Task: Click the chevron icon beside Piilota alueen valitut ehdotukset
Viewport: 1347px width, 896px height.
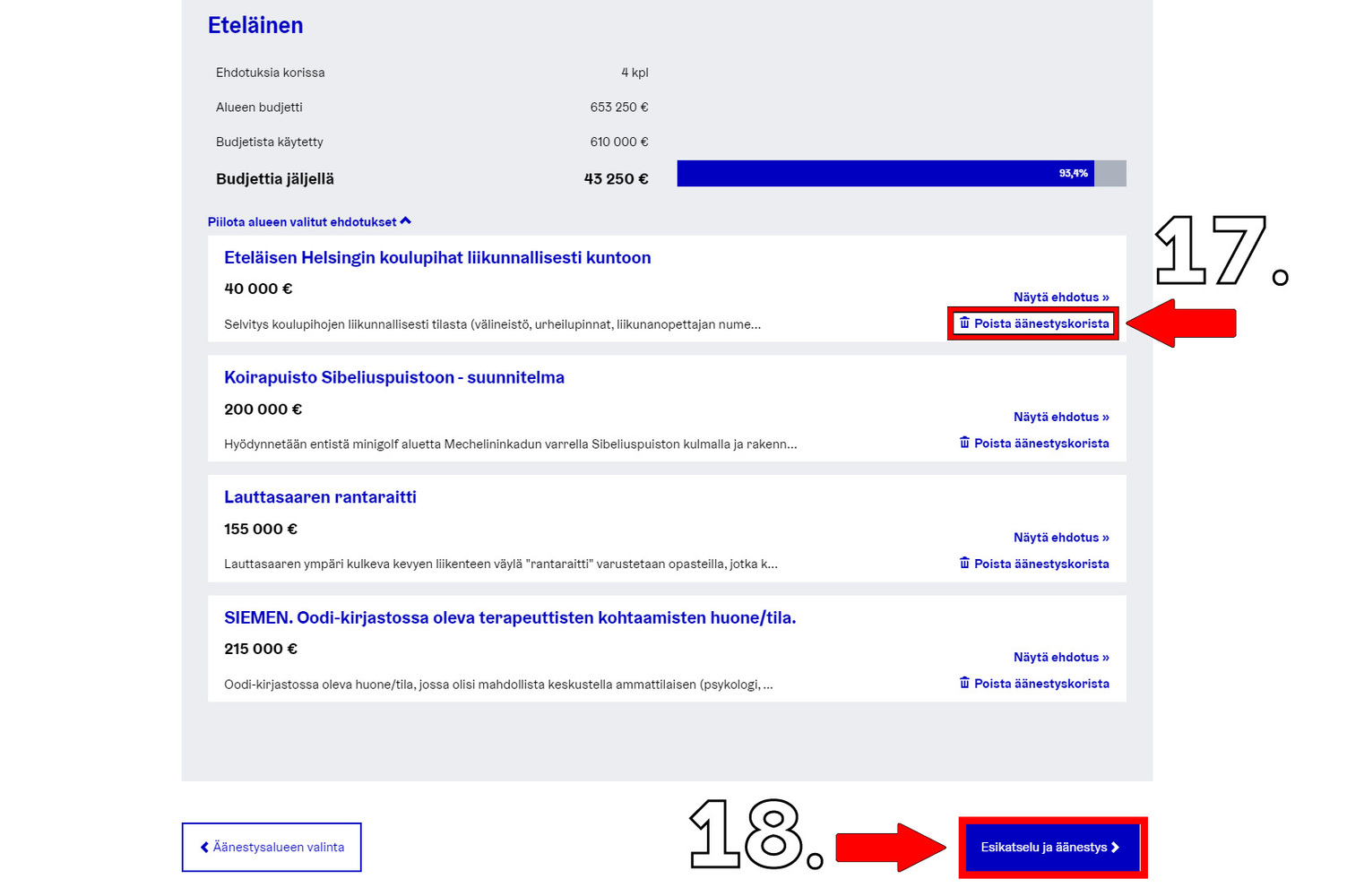Action: pyautogui.click(x=406, y=221)
